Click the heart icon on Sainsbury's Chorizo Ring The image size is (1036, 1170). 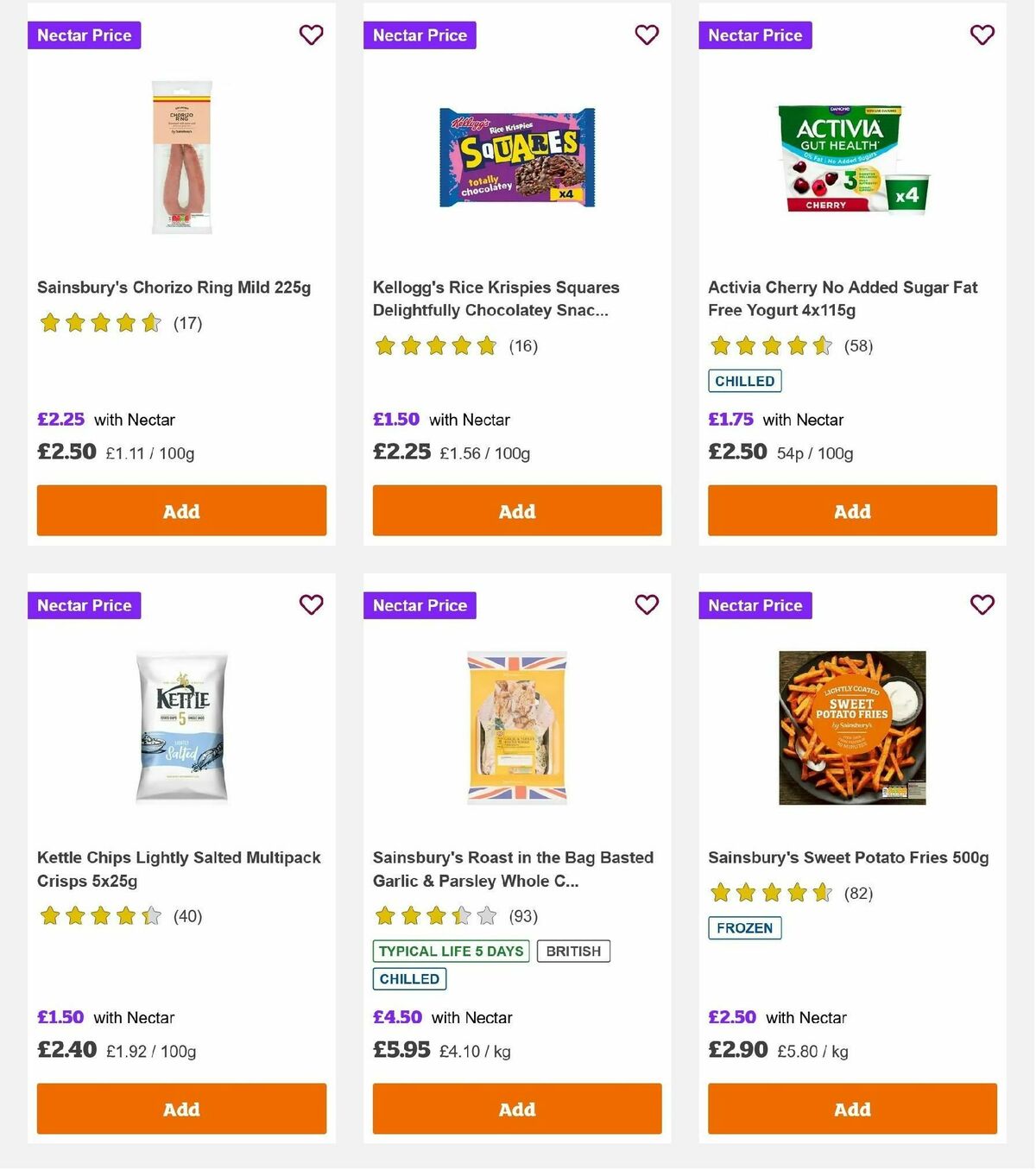(311, 35)
